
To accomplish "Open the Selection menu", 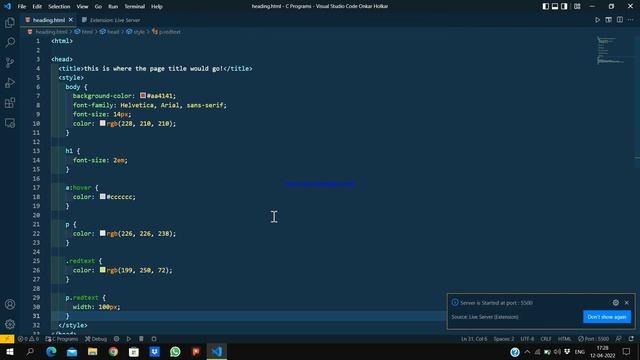I will coord(59,7).
